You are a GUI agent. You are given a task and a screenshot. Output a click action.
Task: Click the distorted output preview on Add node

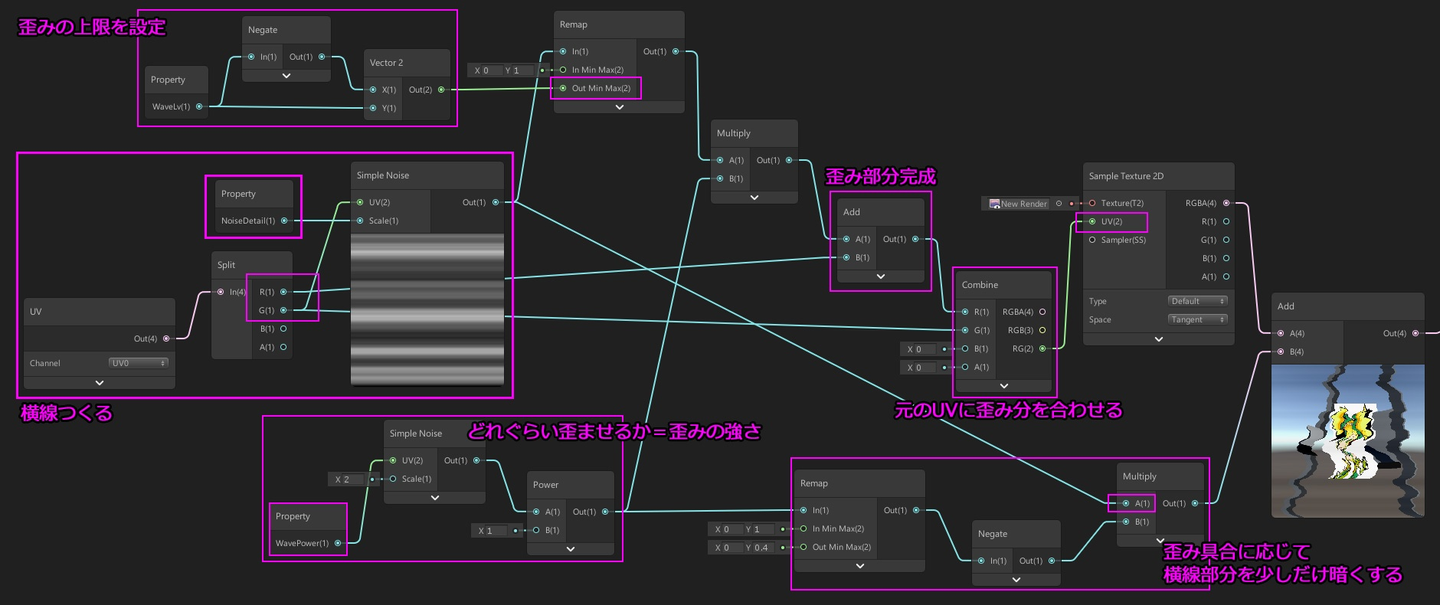1347,440
